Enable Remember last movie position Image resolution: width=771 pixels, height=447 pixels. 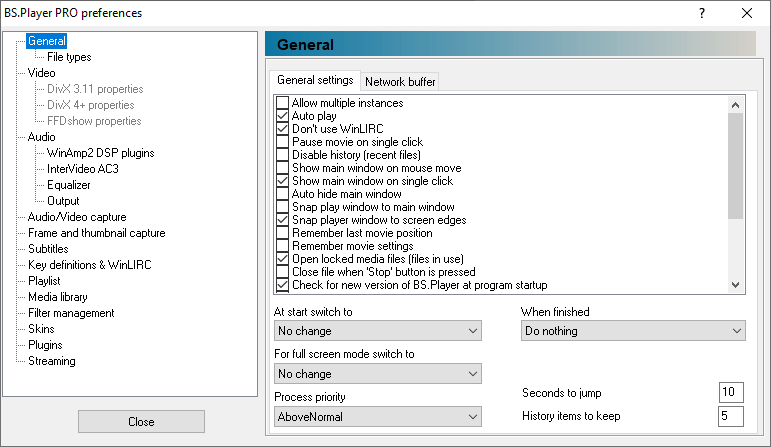[x=282, y=233]
